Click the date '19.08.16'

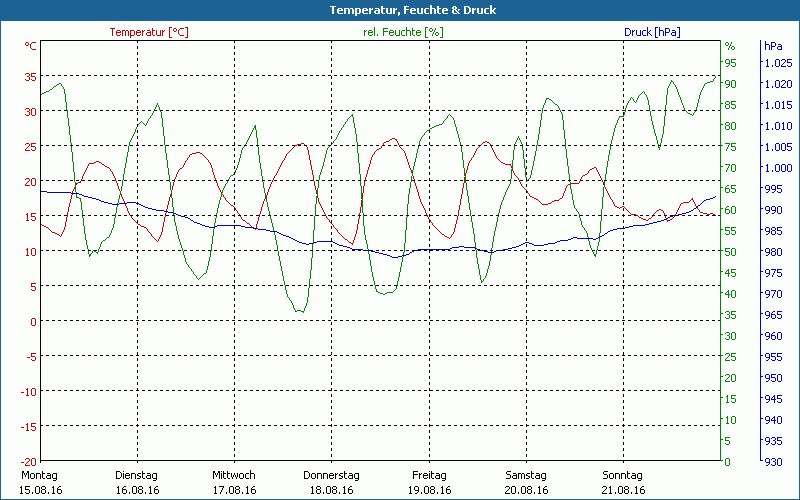[x=430, y=490]
